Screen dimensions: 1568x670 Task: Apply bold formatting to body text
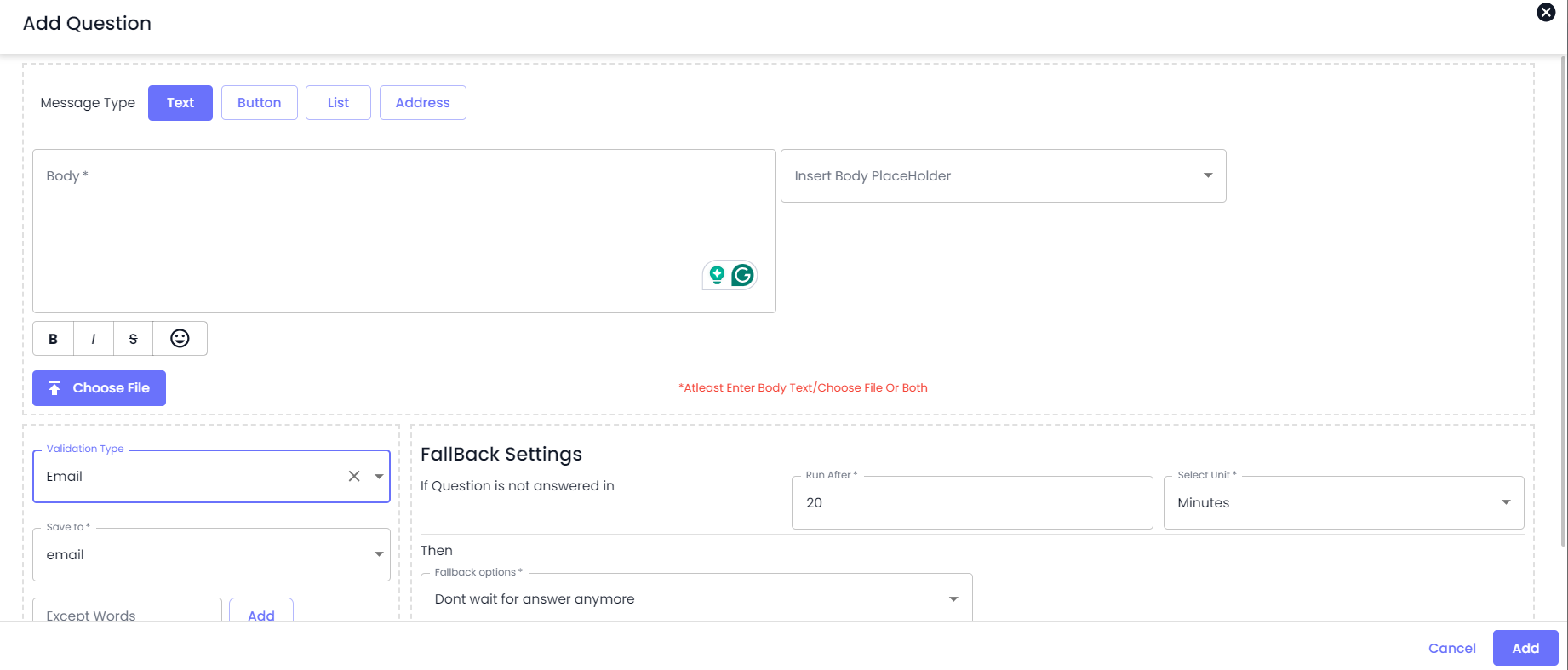(53, 339)
